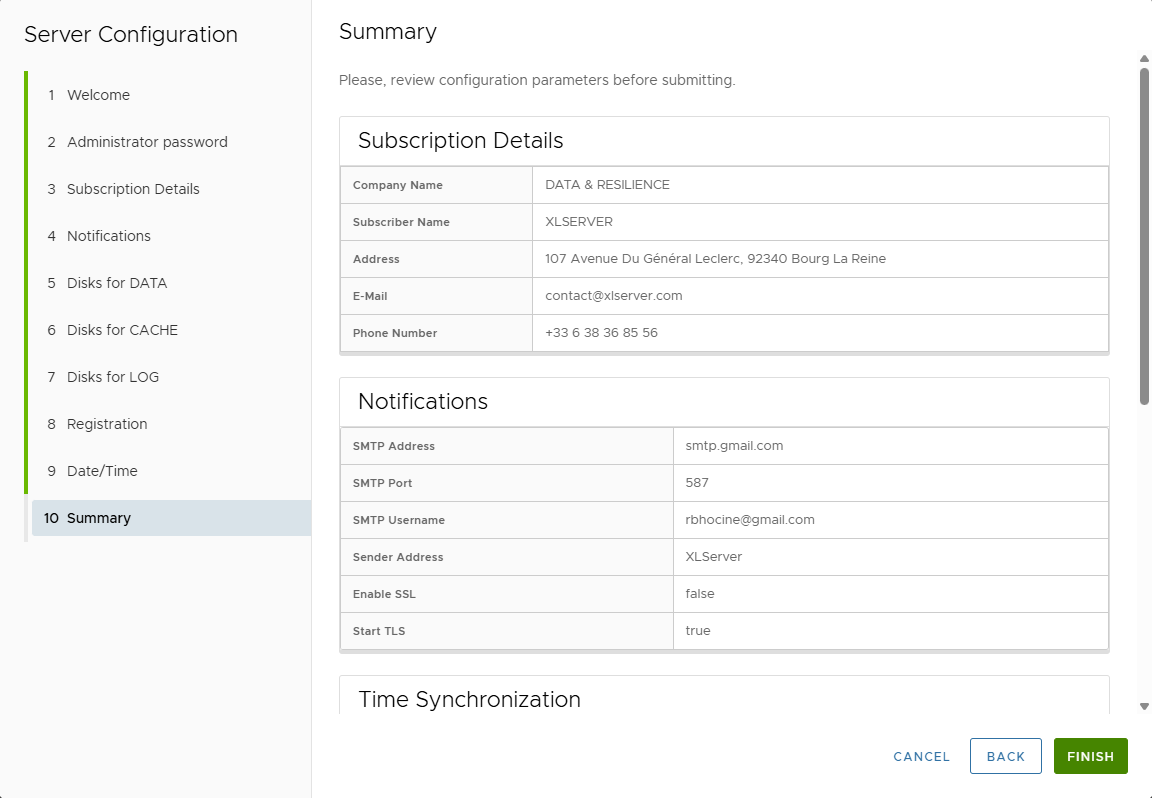The height and width of the screenshot is (798, 1152).
Task: Click the Subscription Details section heading
Action: coord(461,140)
